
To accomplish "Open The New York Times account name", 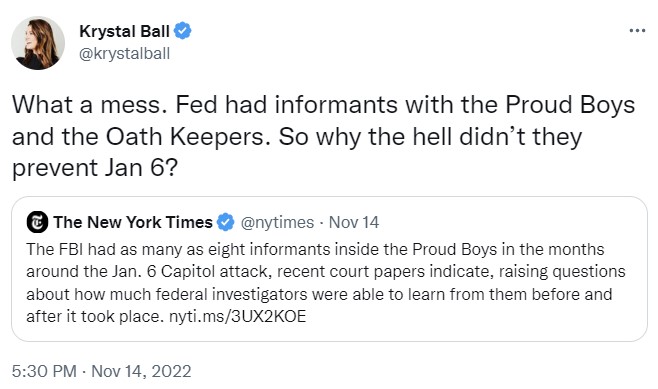I will [x=133, y=222].
